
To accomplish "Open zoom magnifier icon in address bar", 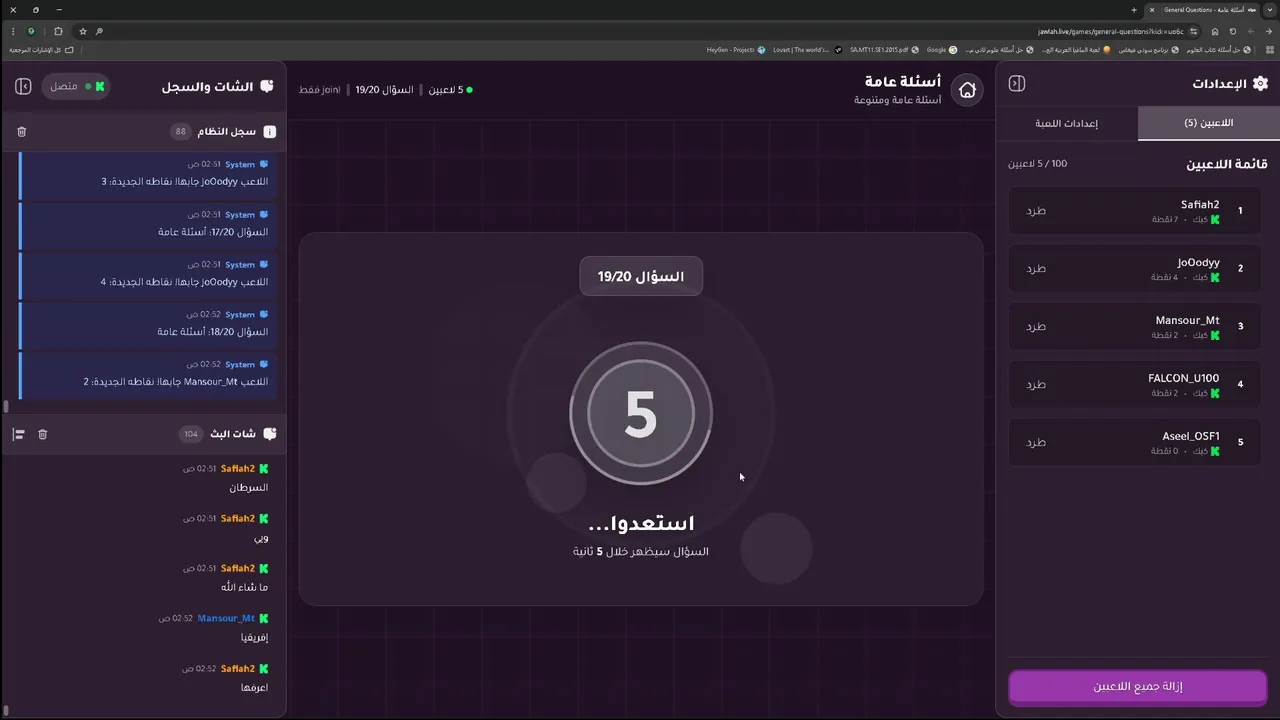I will tap(99, 31).
